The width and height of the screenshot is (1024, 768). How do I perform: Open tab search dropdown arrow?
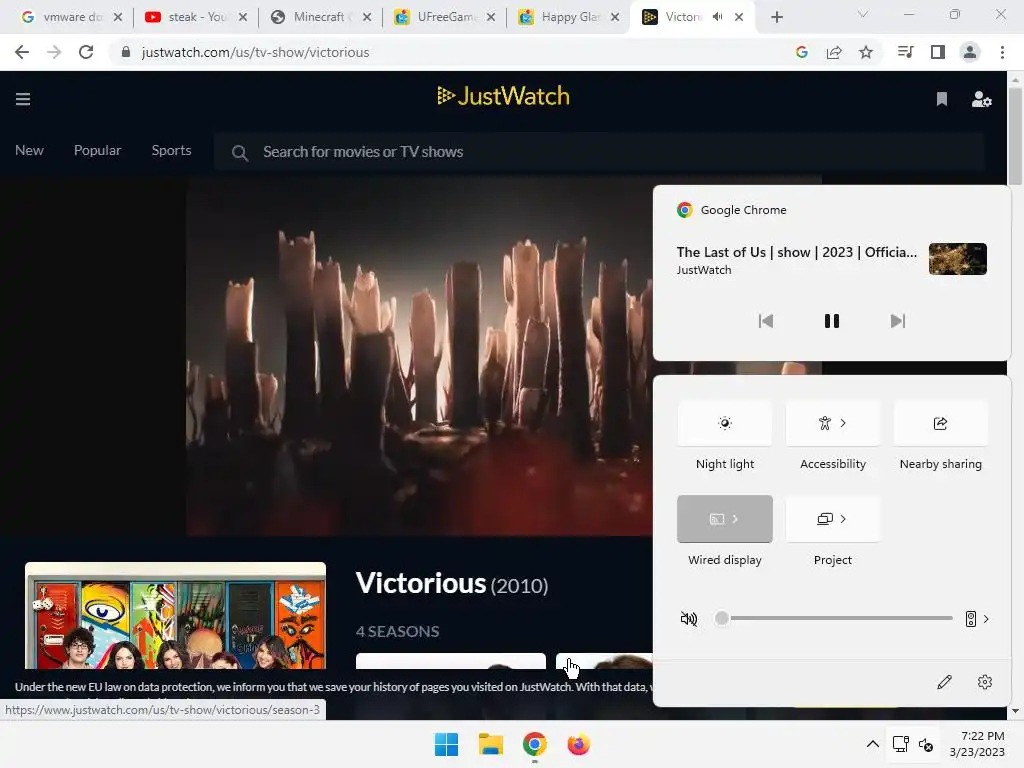click(x=863, y=14)
